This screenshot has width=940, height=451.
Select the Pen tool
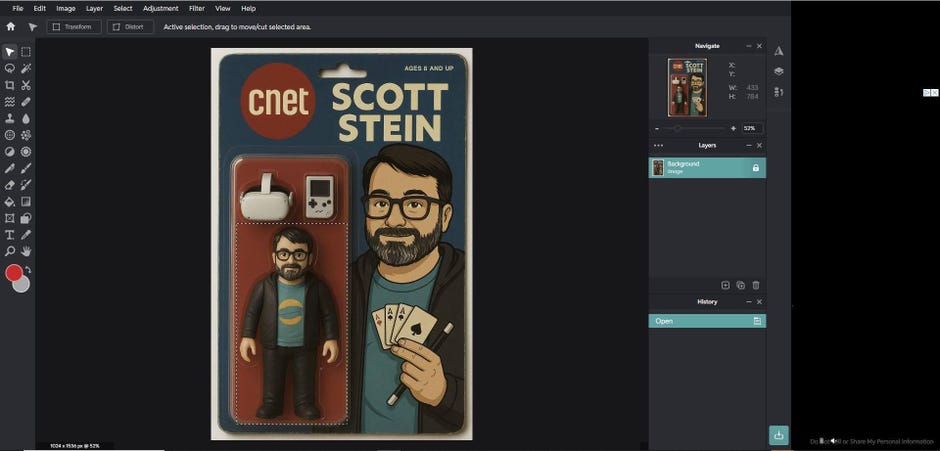10,169
